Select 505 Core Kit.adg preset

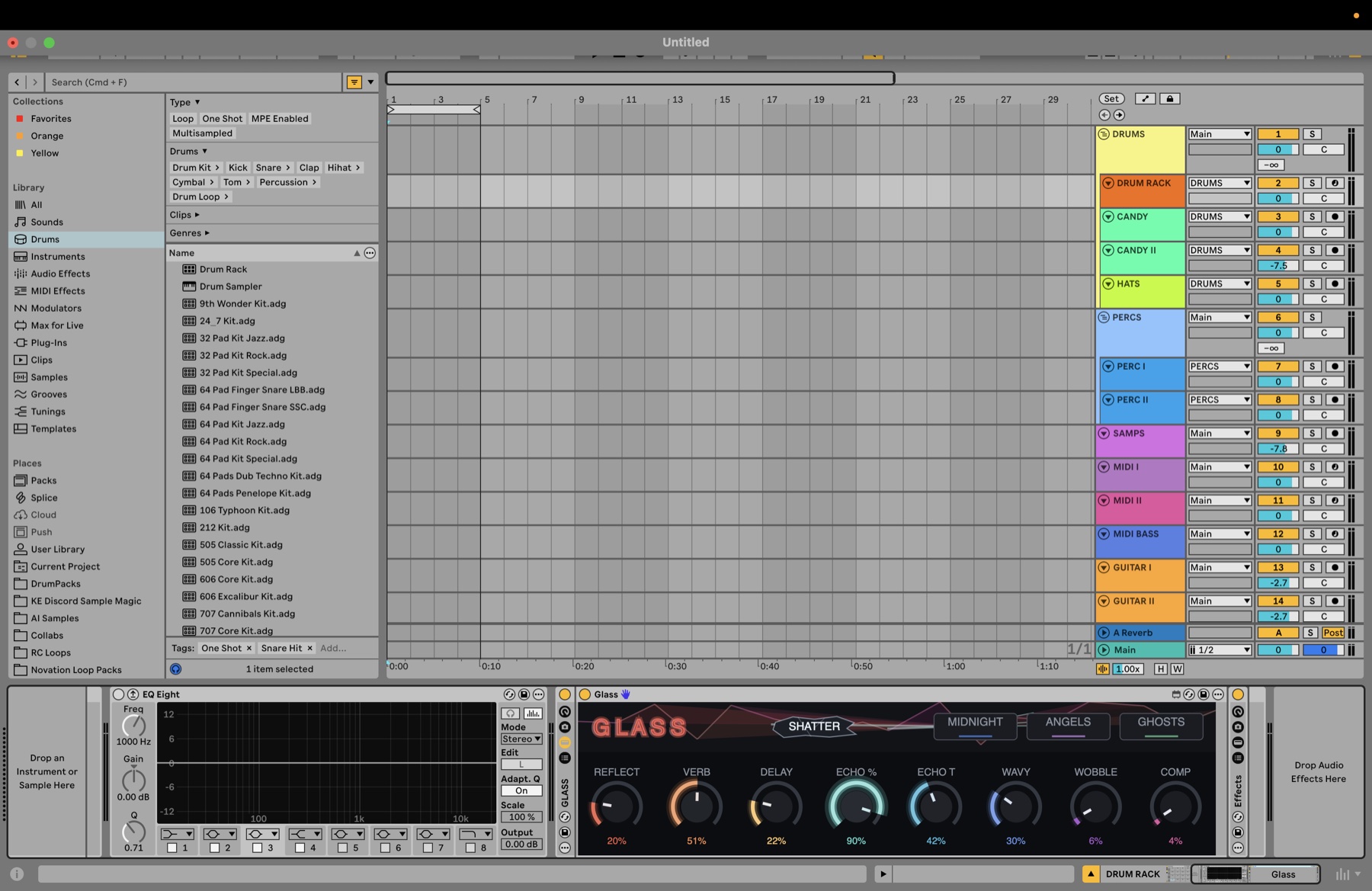tap(236, 562)
